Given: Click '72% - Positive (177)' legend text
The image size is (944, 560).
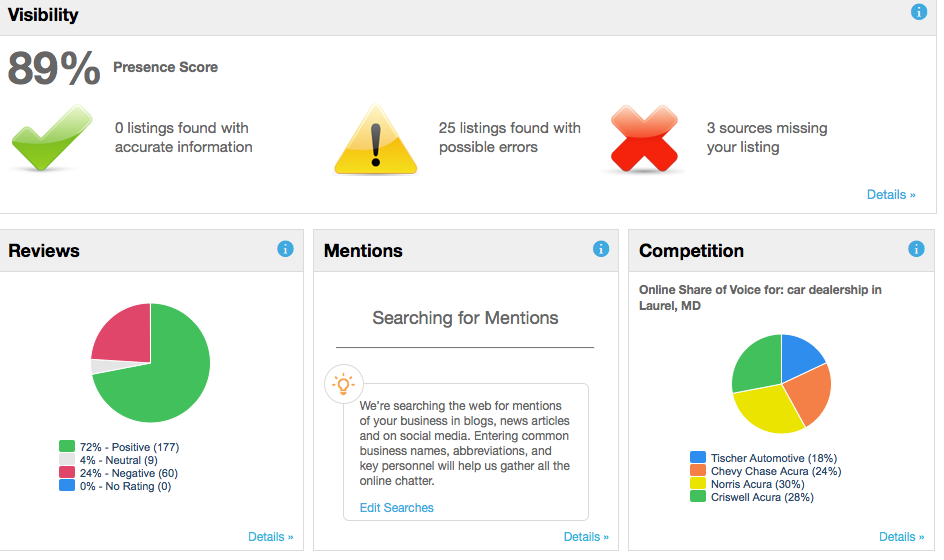Looking at the screenshot, I should pyautogui.click(x=129, y=447).
